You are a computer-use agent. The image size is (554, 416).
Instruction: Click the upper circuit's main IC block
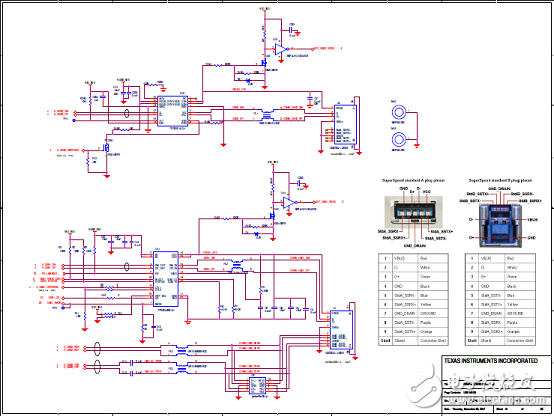pyautogui.click(x=172, y=111)
